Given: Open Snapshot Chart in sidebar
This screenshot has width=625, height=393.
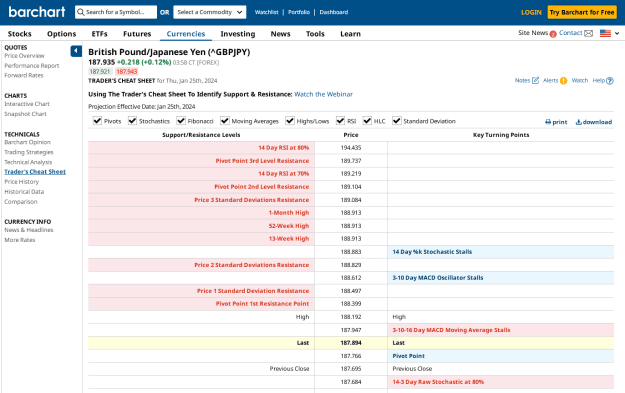Looking at the screenshot, I should (25, 114).
